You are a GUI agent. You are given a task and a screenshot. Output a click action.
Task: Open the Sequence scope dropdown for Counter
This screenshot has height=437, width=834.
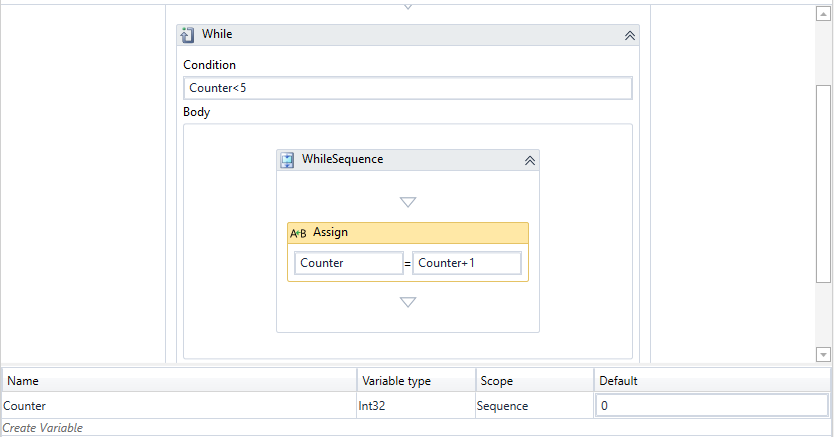pos(532,406)
